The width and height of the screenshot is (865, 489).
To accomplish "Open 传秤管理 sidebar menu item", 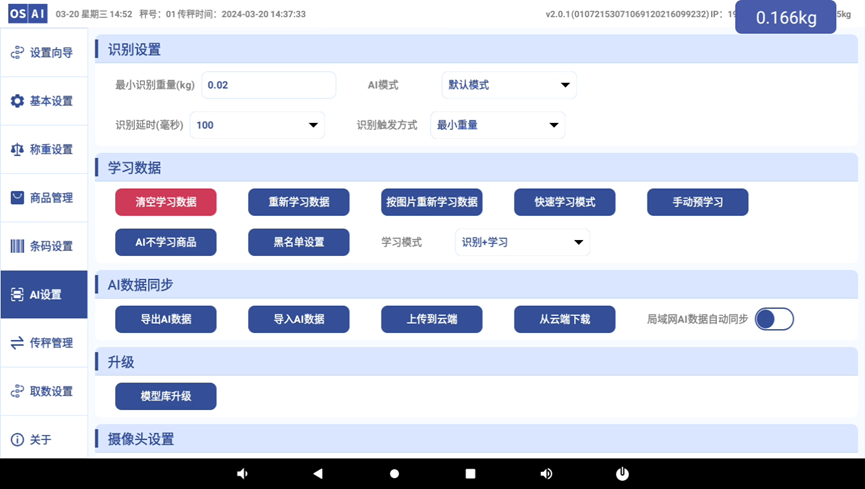I will 44,343.
